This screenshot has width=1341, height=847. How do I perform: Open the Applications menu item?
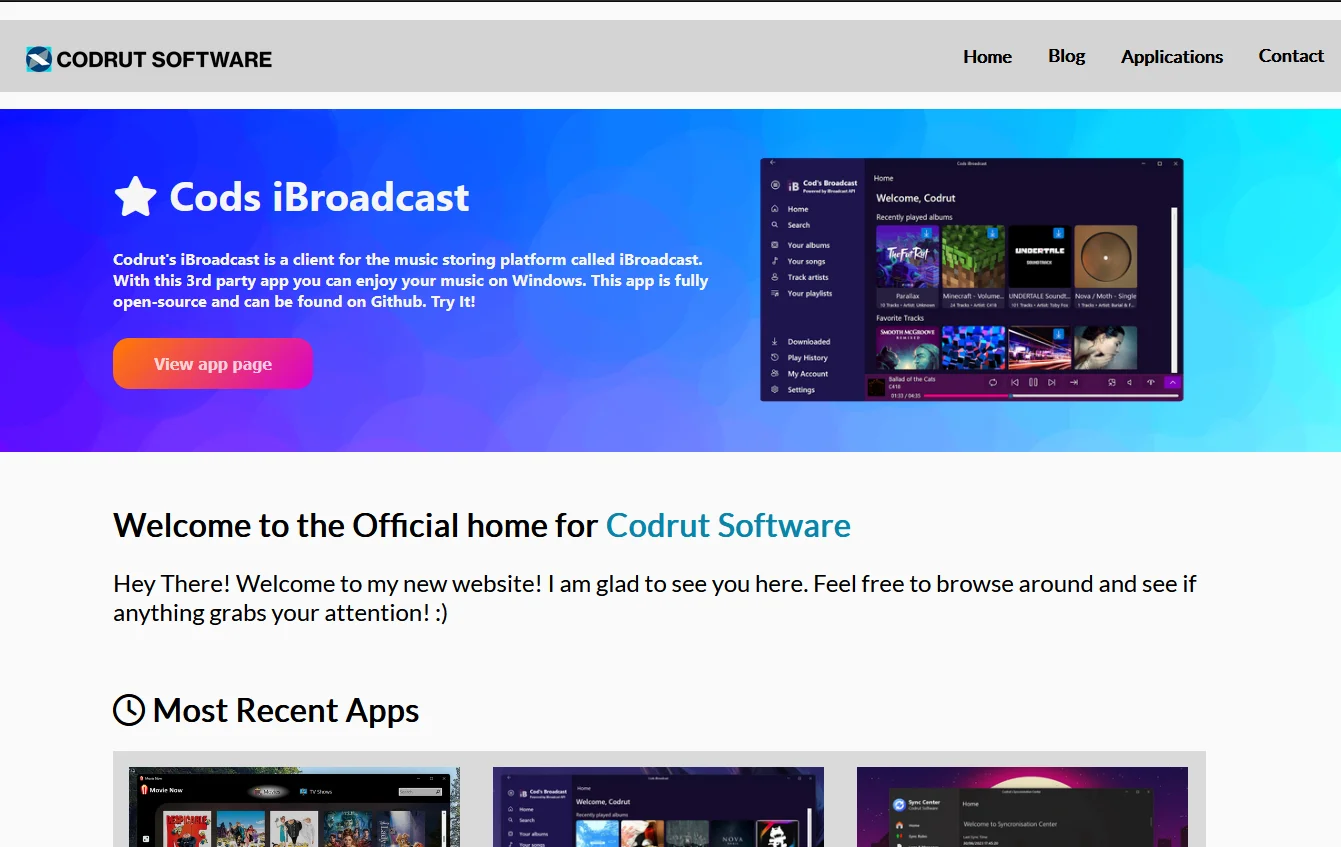pyautogui.click(x=1171, y=57)
